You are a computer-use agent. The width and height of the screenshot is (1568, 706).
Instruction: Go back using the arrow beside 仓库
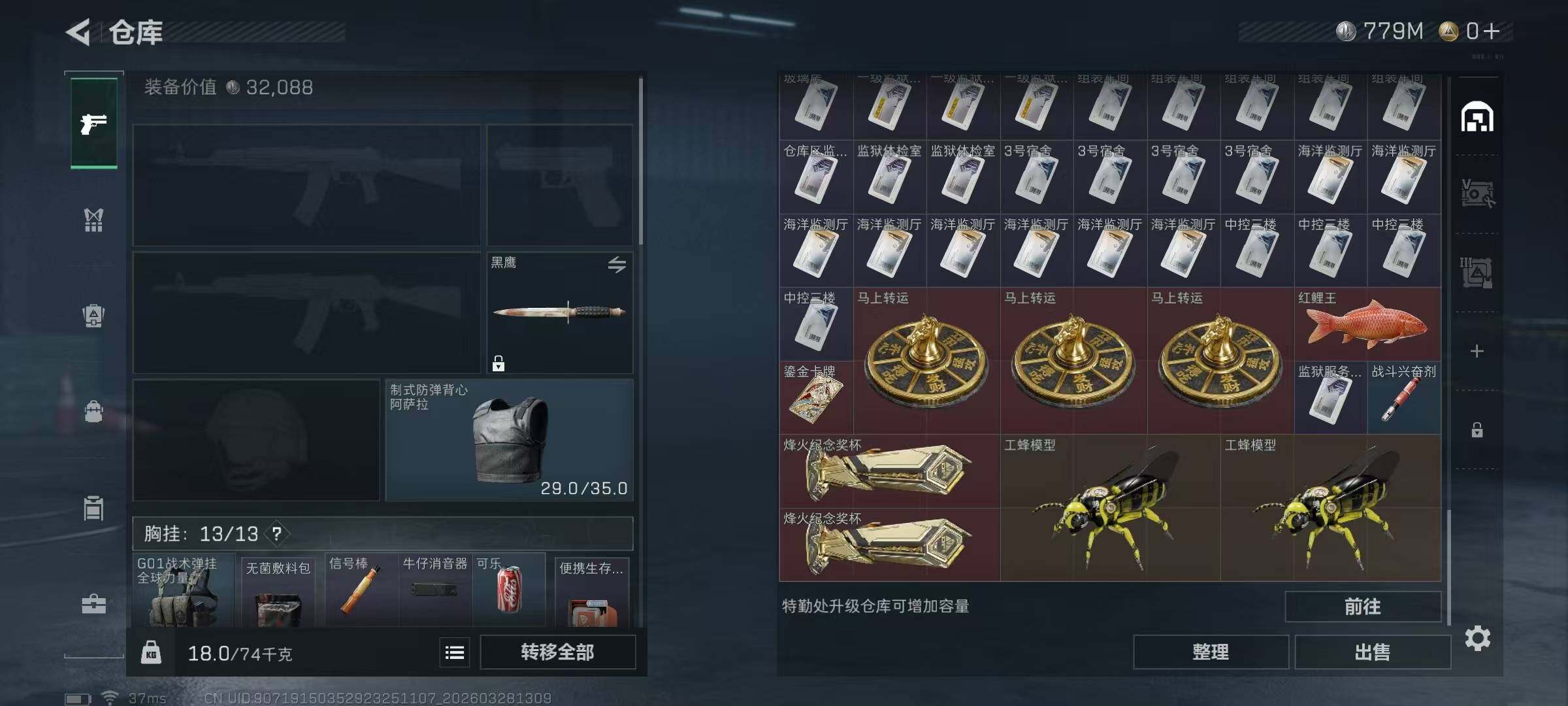tap(78, 32)
